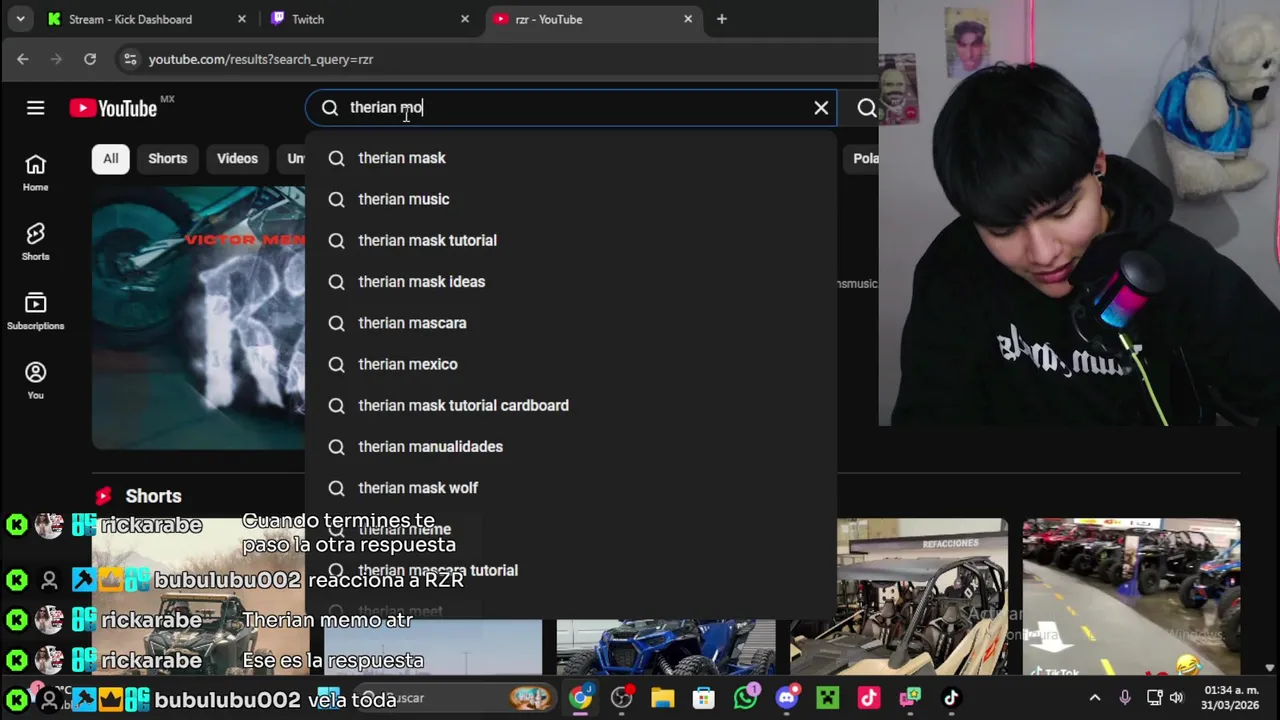
Task: Choose suggestion 'therian manualidades'
Action: pyautogui.click(x=571, y=447)
